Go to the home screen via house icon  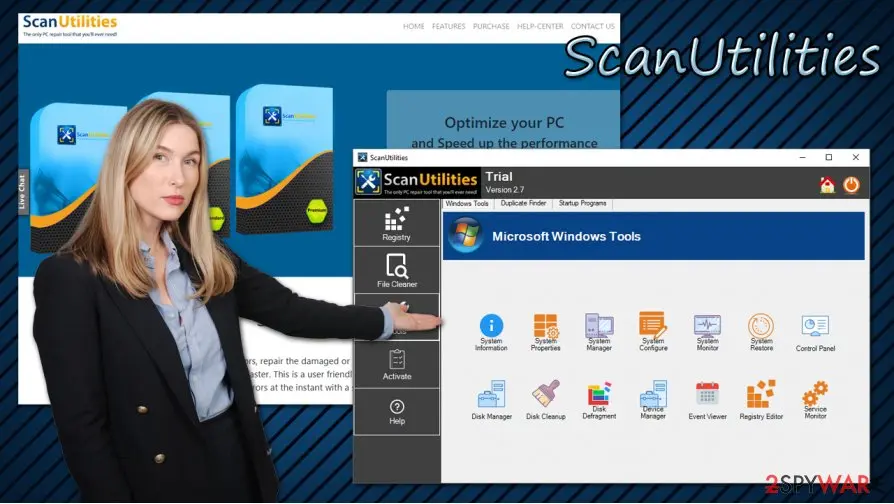(827, 185)
